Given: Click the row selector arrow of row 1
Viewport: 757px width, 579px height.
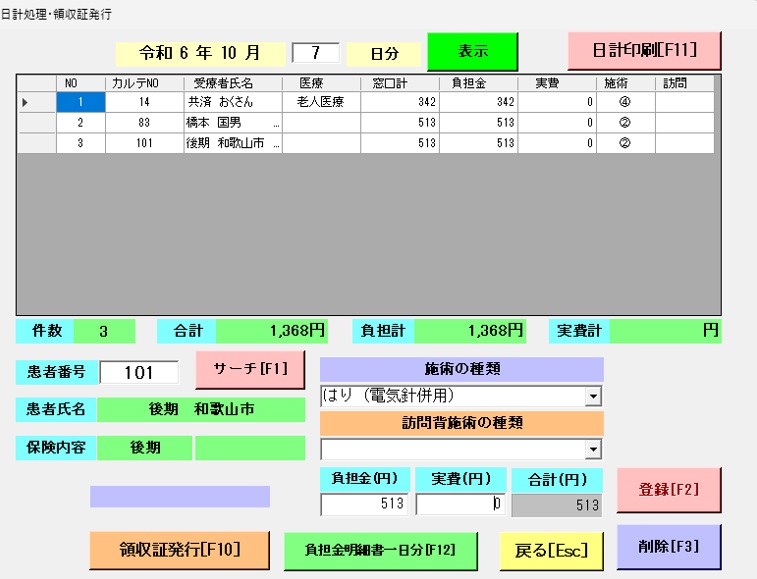Looking at the screenshot, I should coord(27,102).
